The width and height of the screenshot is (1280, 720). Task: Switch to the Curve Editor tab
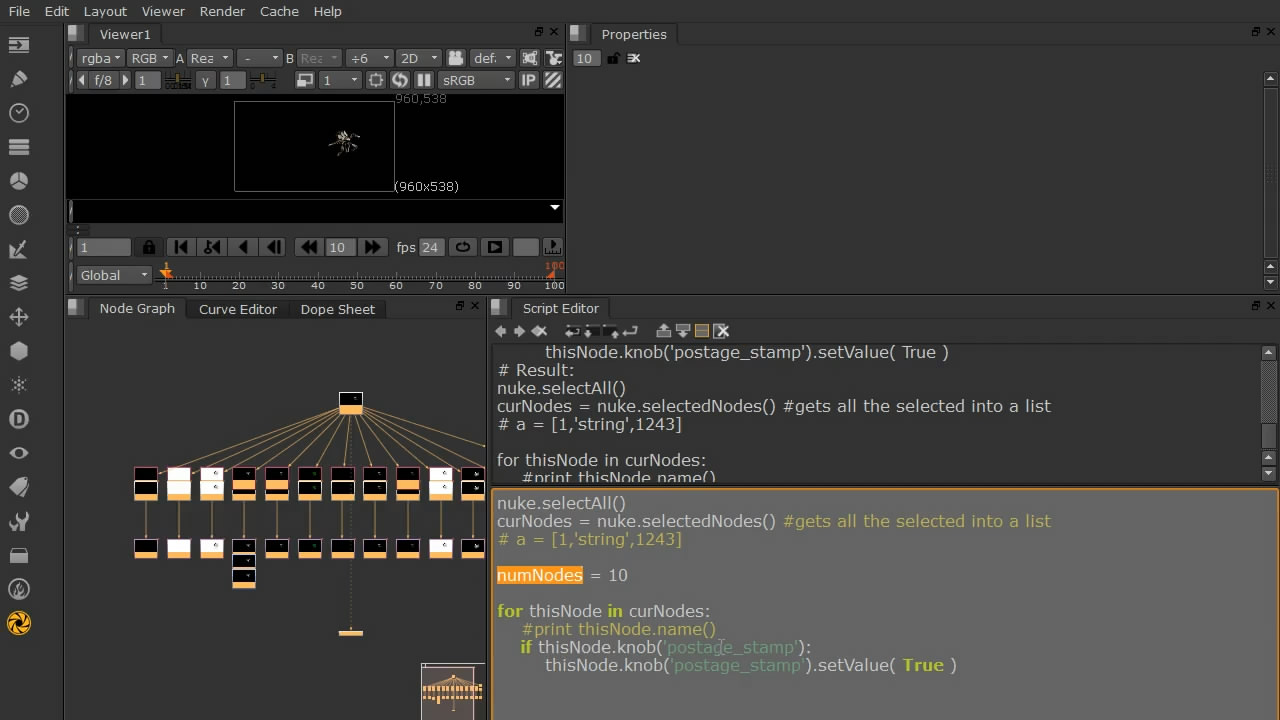click(238, 309)
